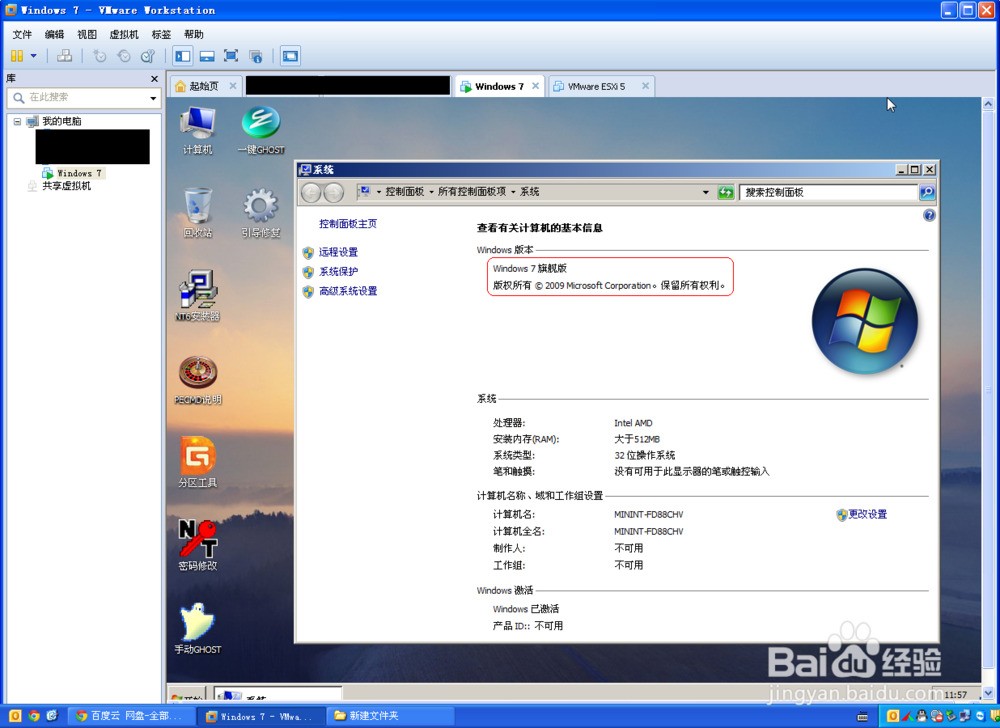Screen dimensions: 1000x728
Task: Open the 计算机 desktop icon
Action: 197,131
